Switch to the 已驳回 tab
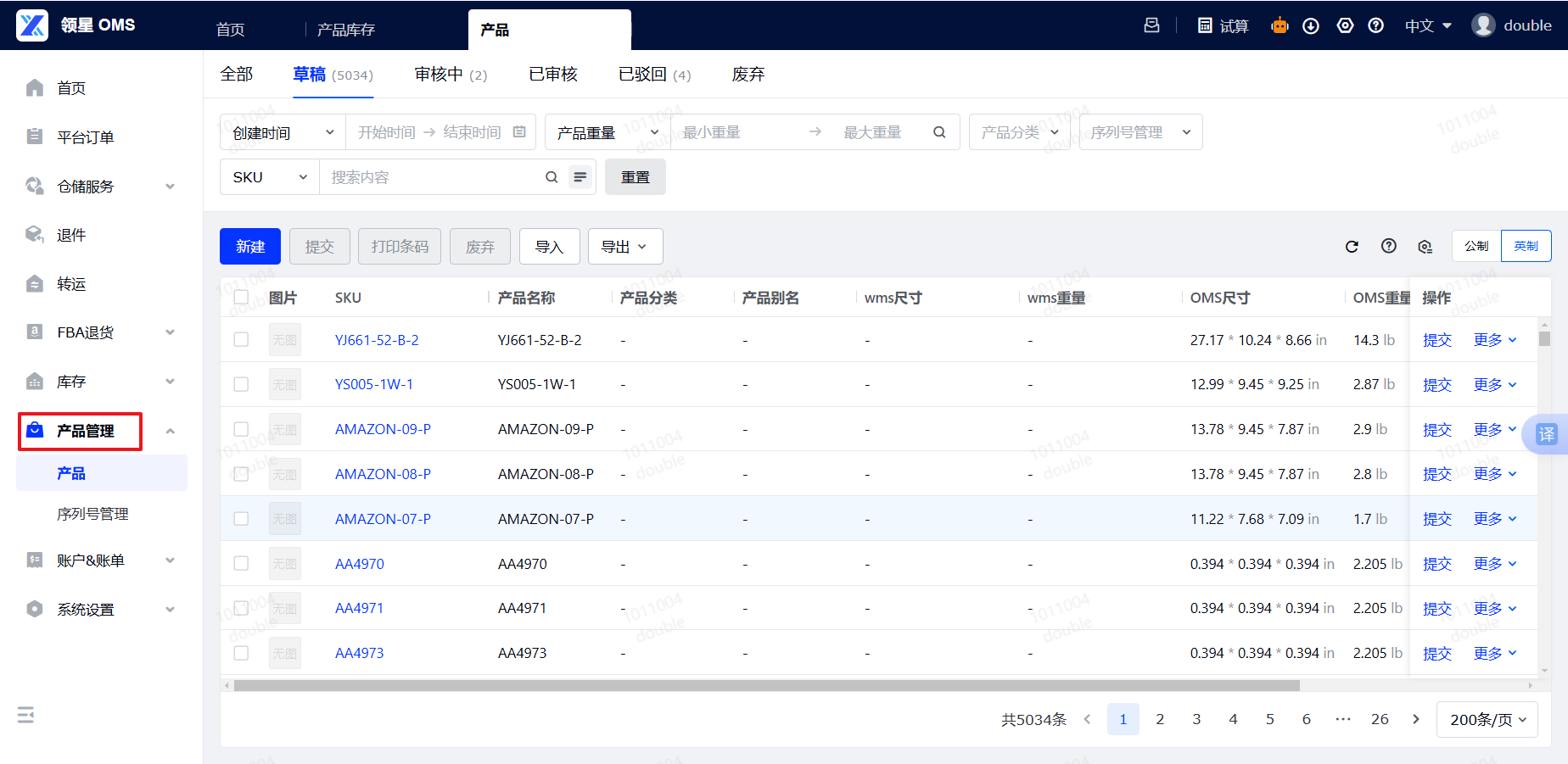The height and width of the screenshot is (764, 1568). pyautogui.click(x=653, y=75)
